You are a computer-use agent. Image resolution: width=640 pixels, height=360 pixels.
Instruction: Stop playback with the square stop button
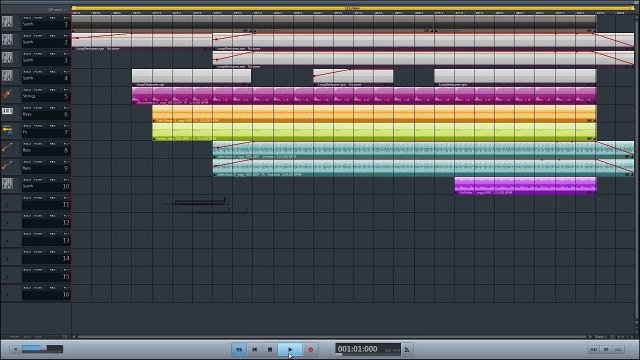(270, 349)
